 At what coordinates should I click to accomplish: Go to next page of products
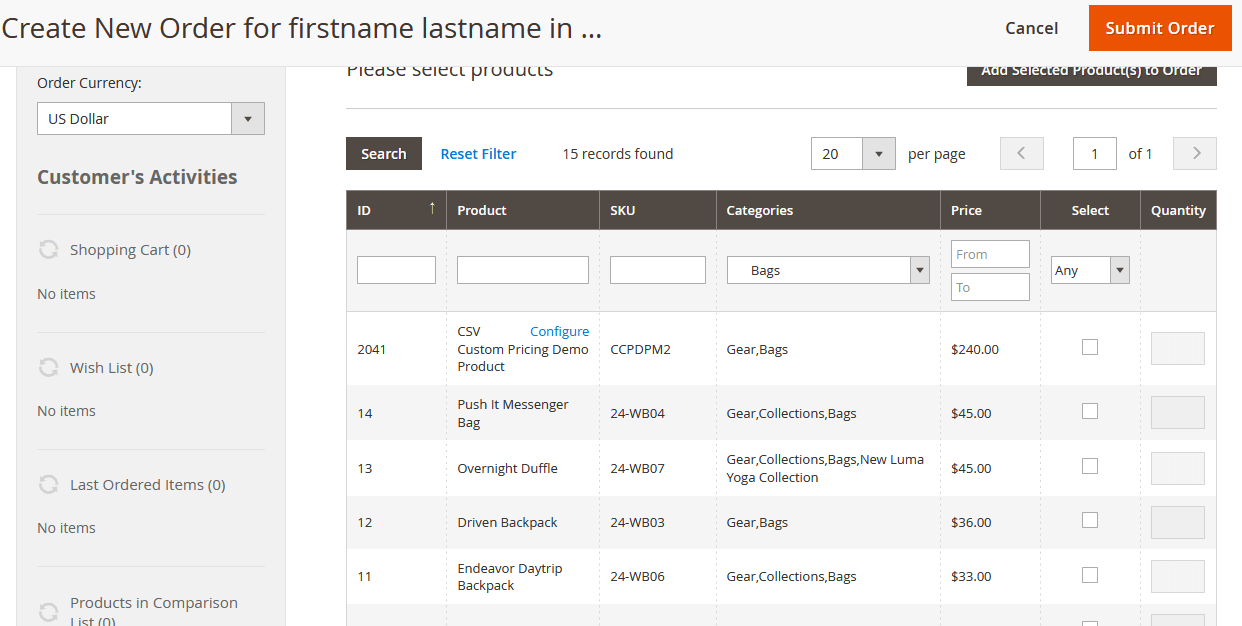[x=1194, y=153]
